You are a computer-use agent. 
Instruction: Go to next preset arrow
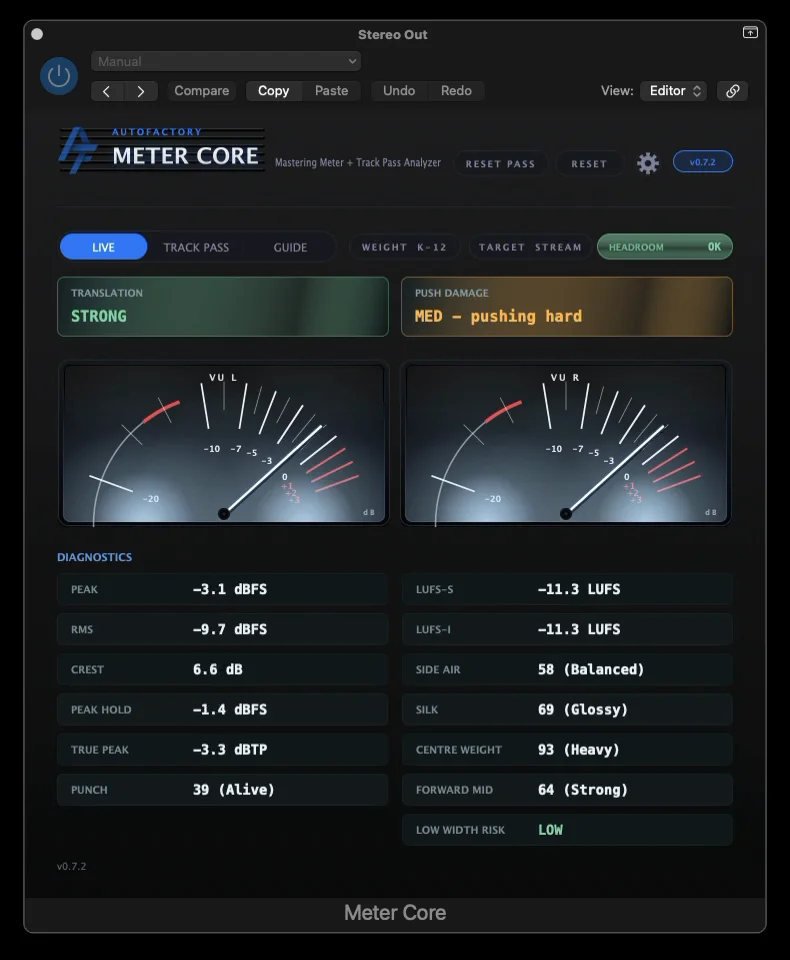[x=141, y=91]
